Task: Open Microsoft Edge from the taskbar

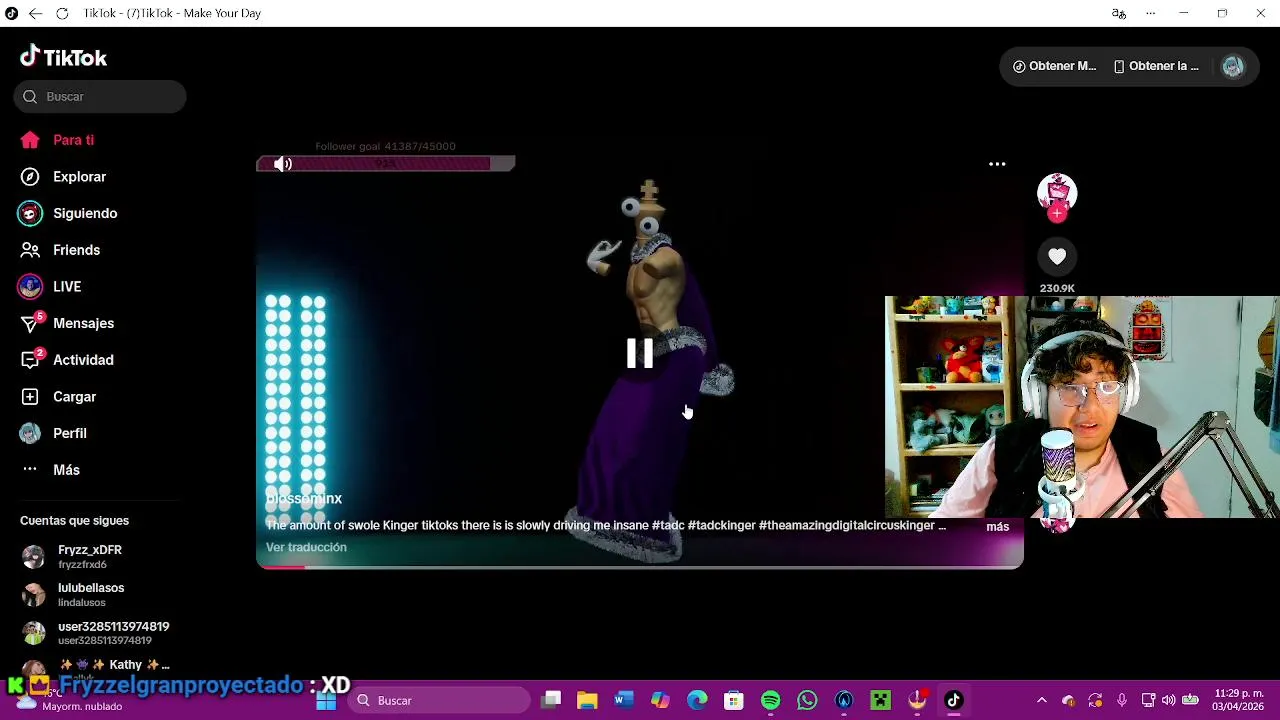Action: click(x=697, y=701)
